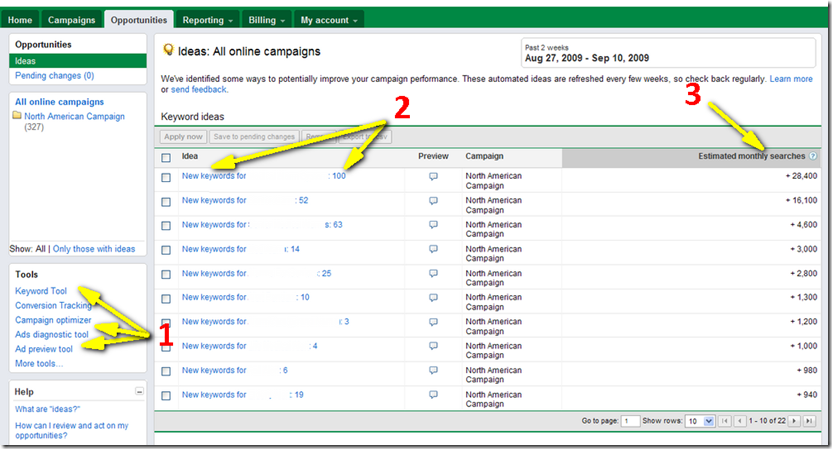Open the North American Campaign tree item
Screen dimensions: 832x449
coord(74,116)
